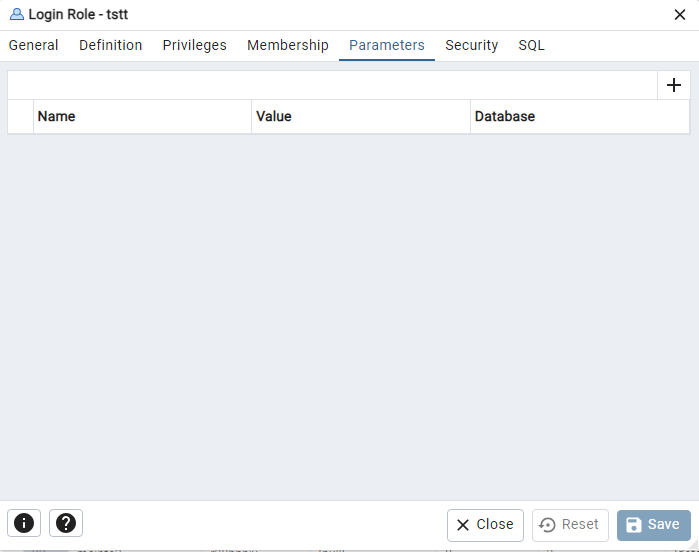Image resolution: width=699 pixels, height=552 pixels.
Task: Select the Membership tab
Action: tap(288, 45)
